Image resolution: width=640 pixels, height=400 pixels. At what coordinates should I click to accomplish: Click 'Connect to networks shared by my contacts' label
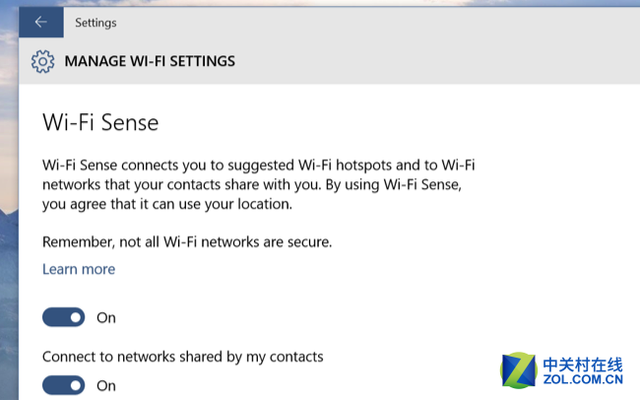tap(183, 356)
